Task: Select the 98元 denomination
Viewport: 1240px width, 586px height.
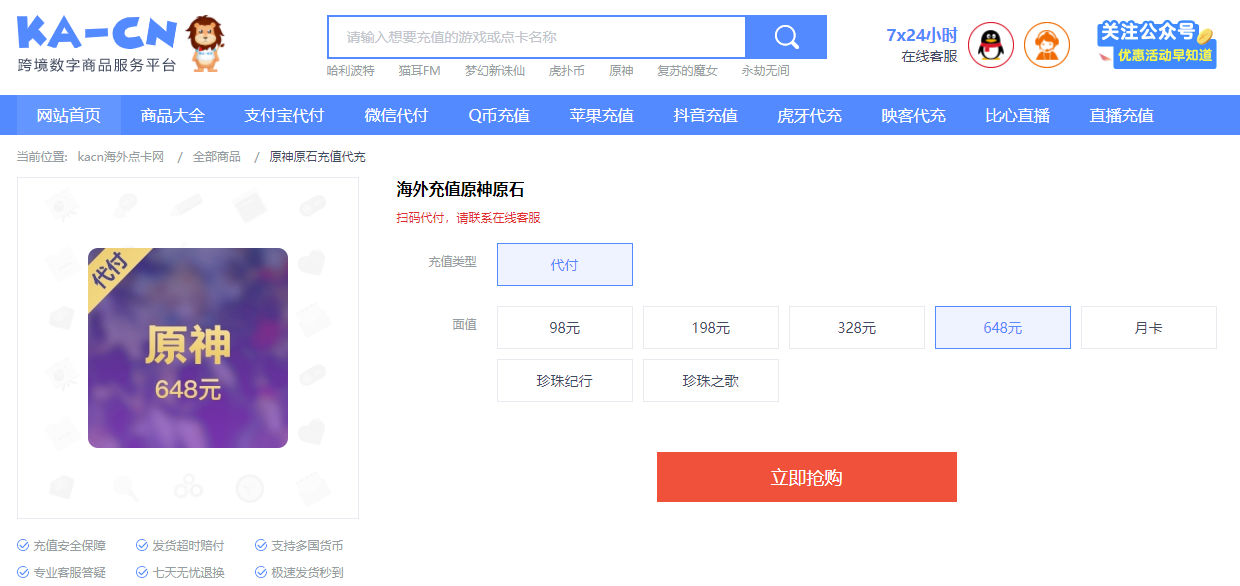Action: pos(565,328)
